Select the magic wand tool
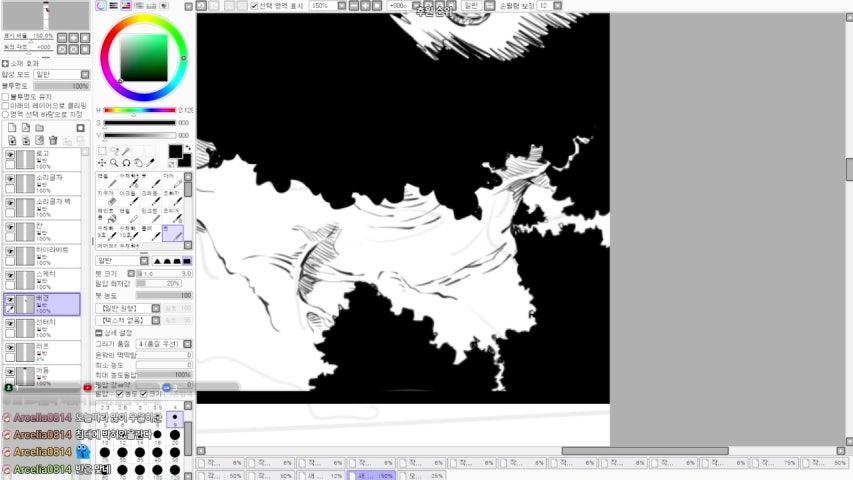Screen dimensions: 853x480 coord(126,151)
